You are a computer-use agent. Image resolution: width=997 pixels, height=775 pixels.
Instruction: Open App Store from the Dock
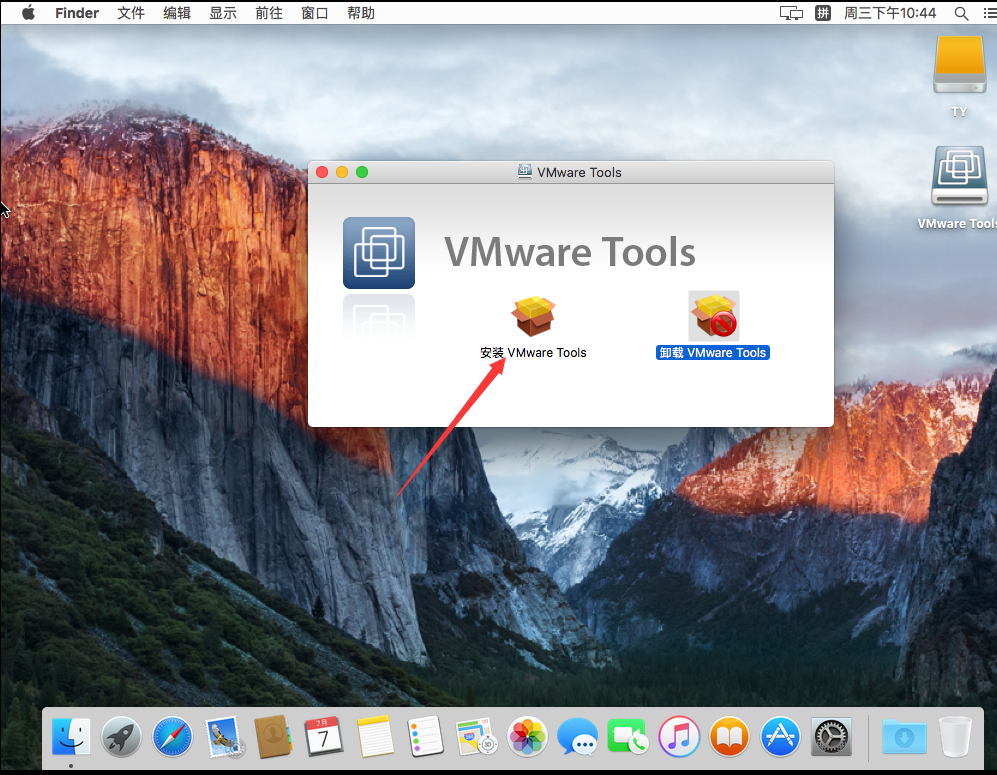tap(780, 737)
